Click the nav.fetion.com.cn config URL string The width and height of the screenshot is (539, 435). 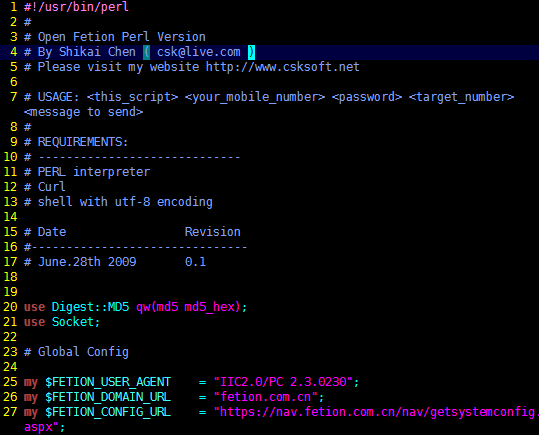(375, 412)
